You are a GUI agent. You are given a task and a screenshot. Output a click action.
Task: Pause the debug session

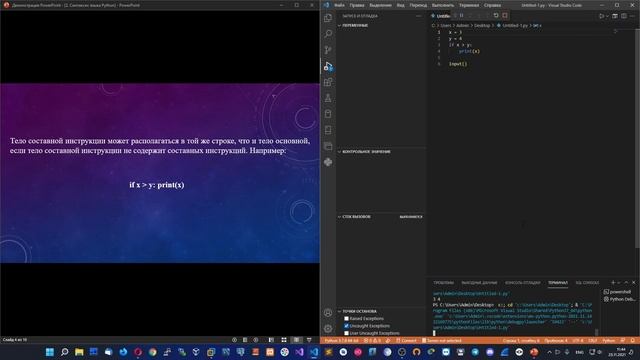coord(462,16)
